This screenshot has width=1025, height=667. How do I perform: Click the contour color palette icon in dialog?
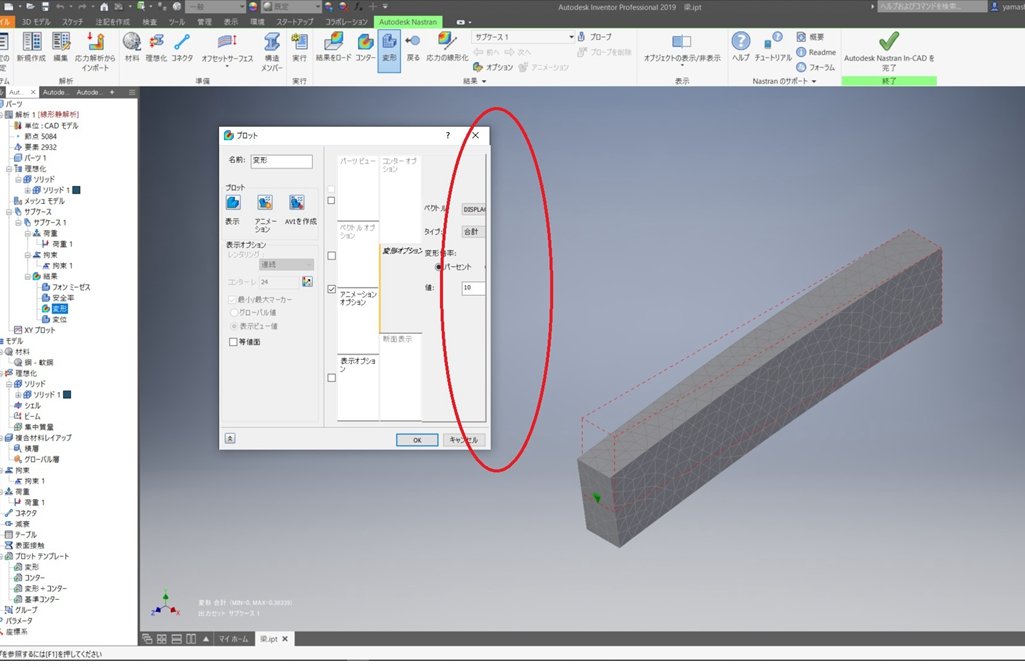pyautogui.click(x=307, y=282)
